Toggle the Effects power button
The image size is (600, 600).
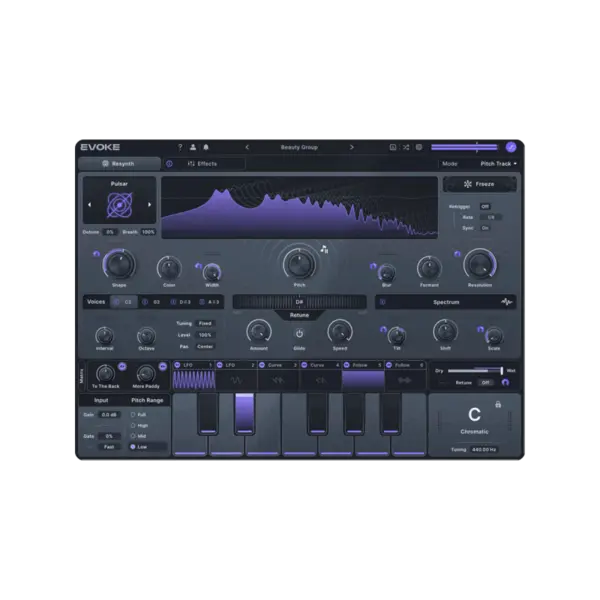pyautogui.click(x=169, y=164)
